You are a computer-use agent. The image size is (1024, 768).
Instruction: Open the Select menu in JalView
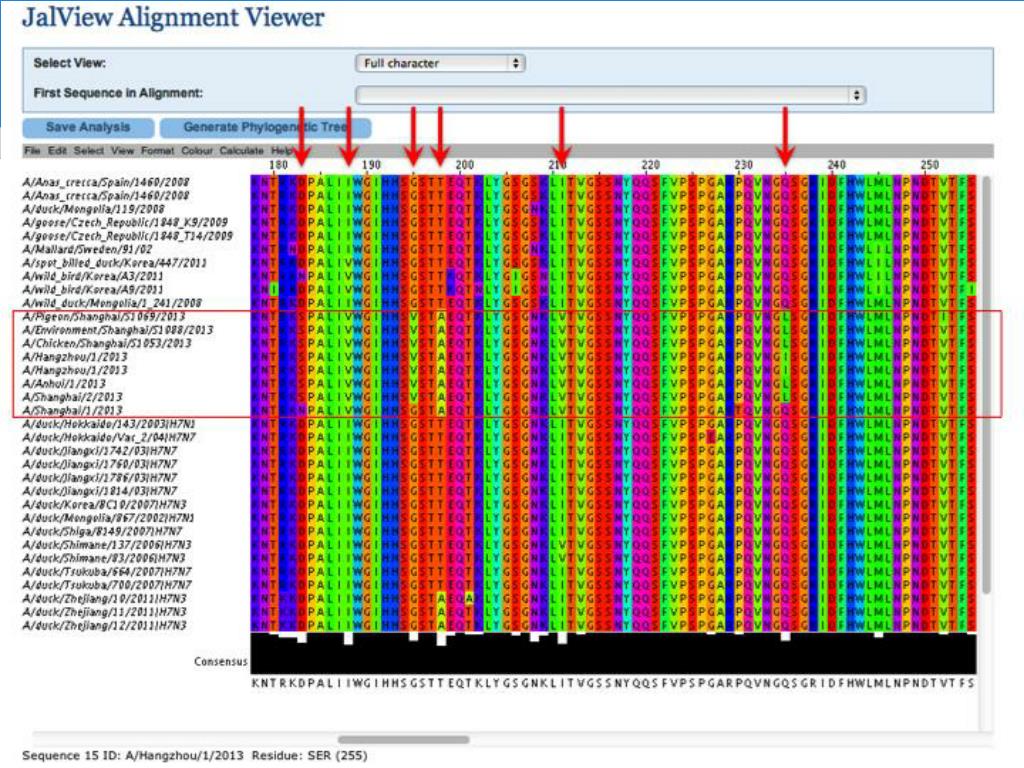coord(88,150)
